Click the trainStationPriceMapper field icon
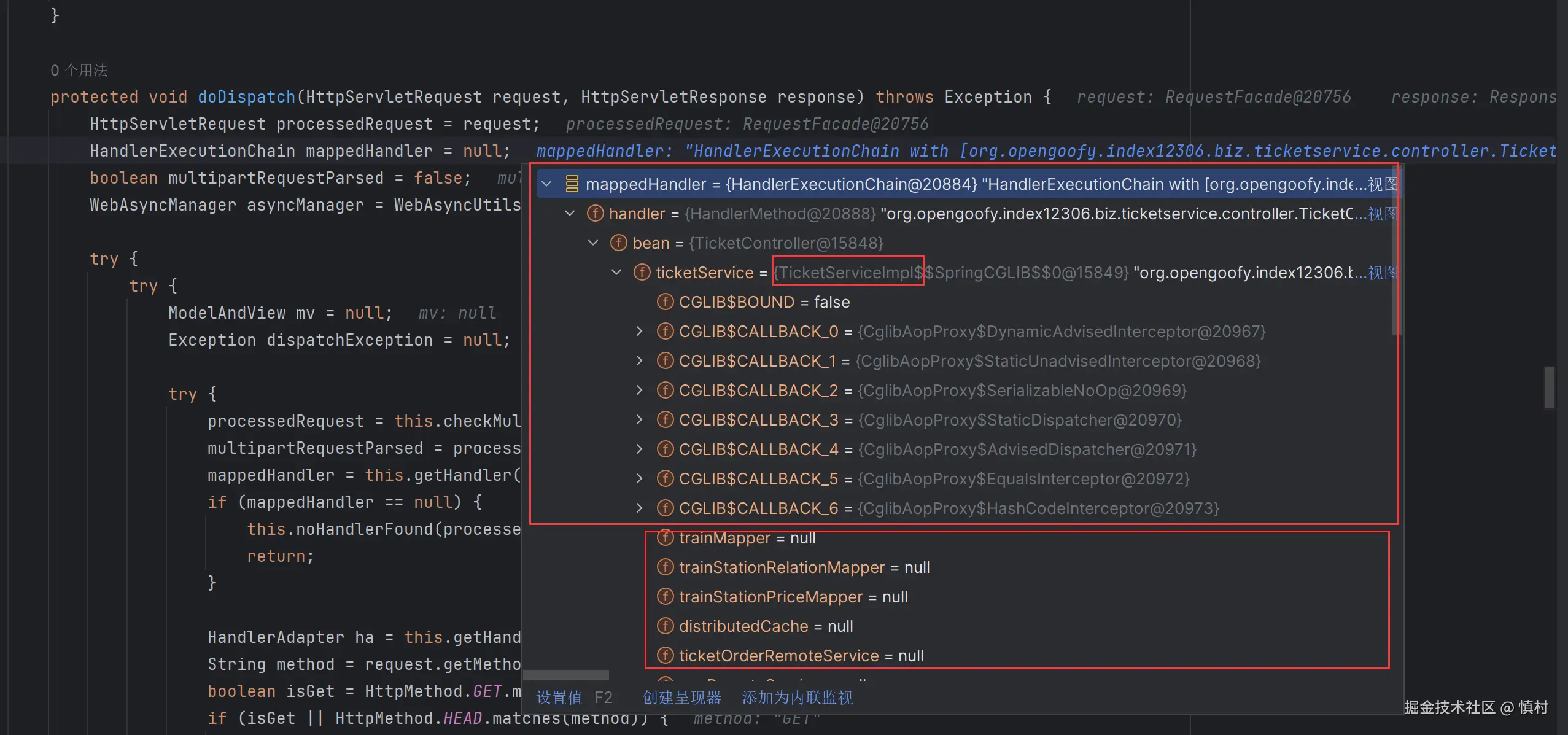Image resolution: width=1568 pixels, height=735 pixels. [665, 596]
